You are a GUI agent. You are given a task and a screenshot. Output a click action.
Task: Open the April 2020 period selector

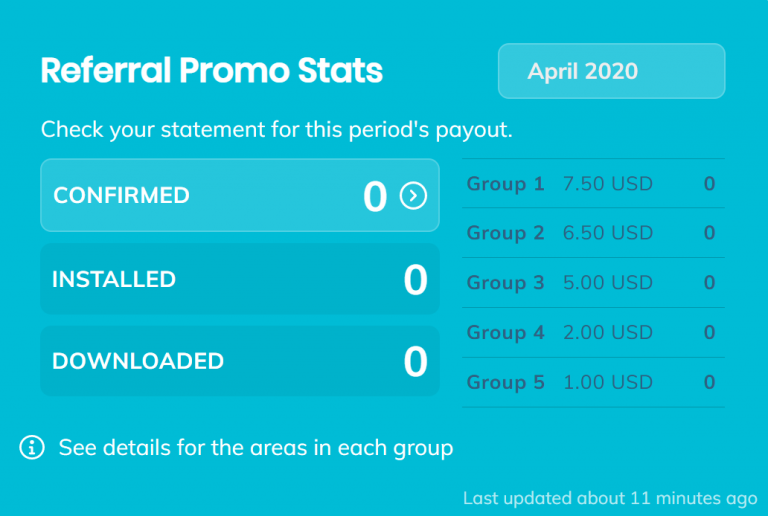coord(611,71)
